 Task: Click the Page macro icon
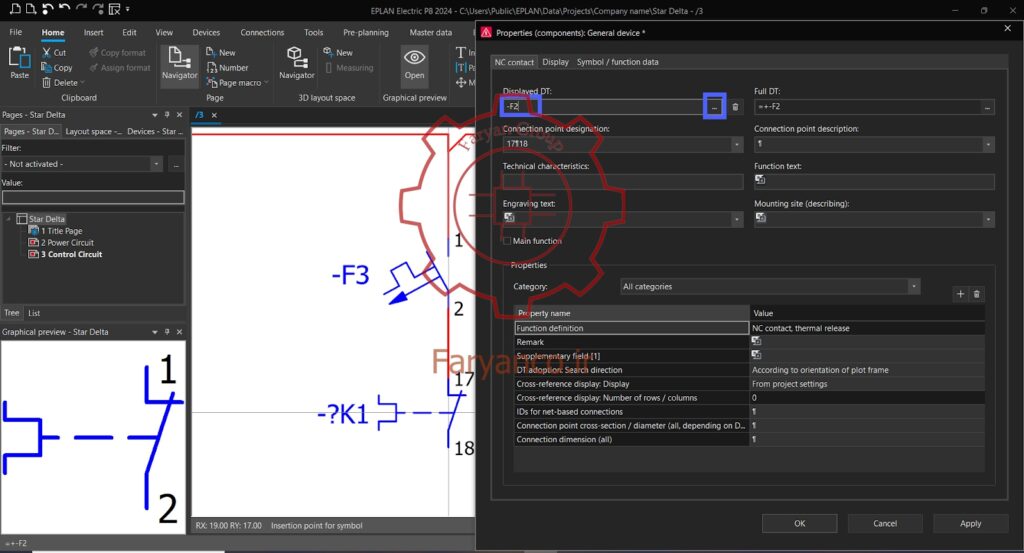click(x=212, y=82)
